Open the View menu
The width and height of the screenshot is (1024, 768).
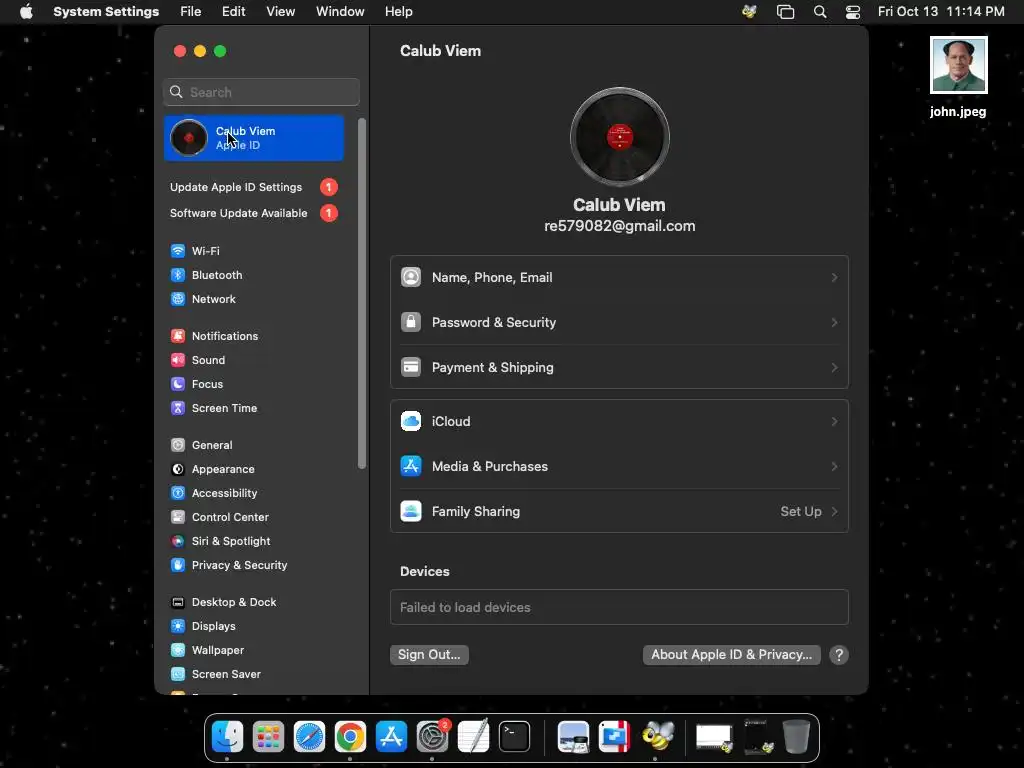click(280, 12)
